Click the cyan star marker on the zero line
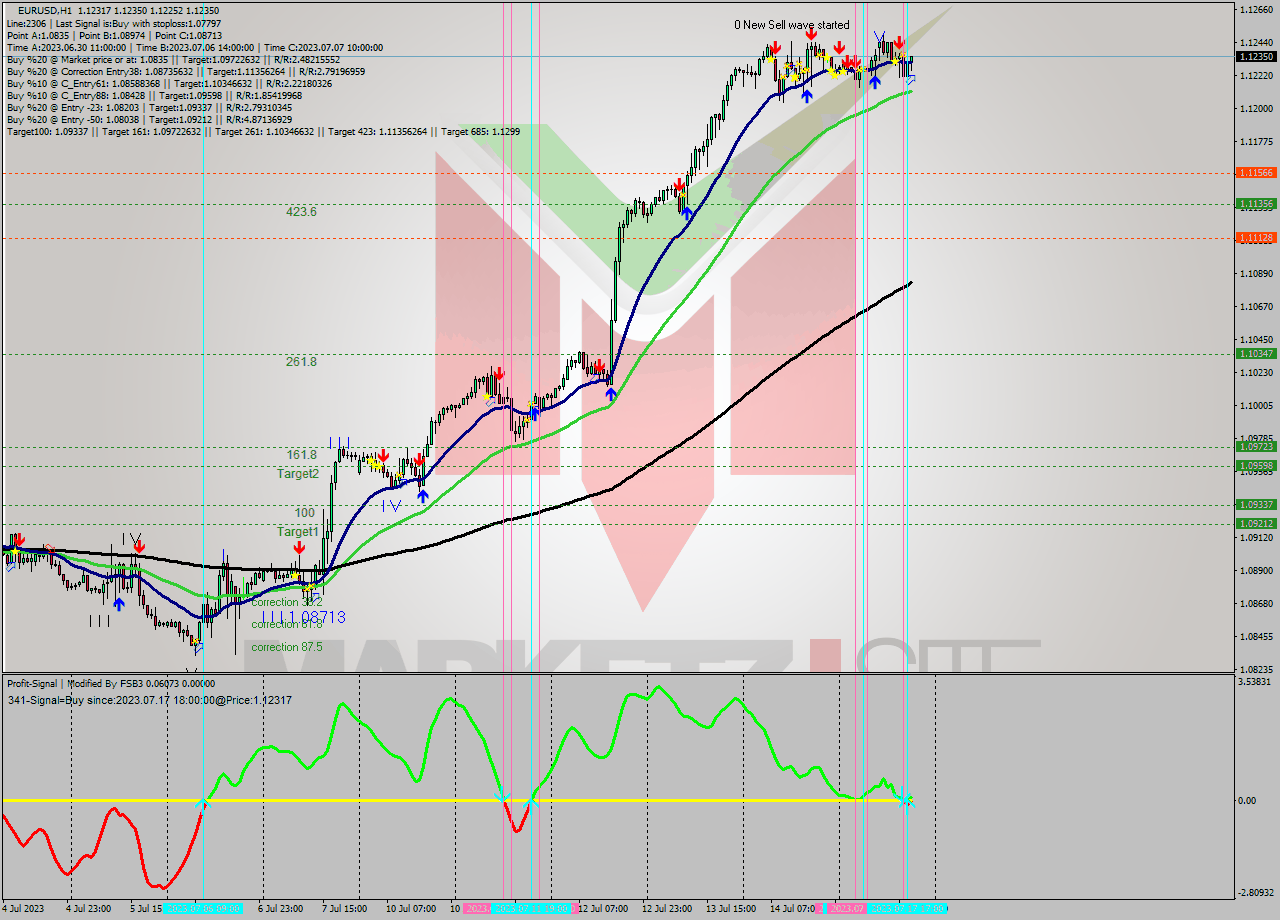1280x920 pixels. pos(905,800)
